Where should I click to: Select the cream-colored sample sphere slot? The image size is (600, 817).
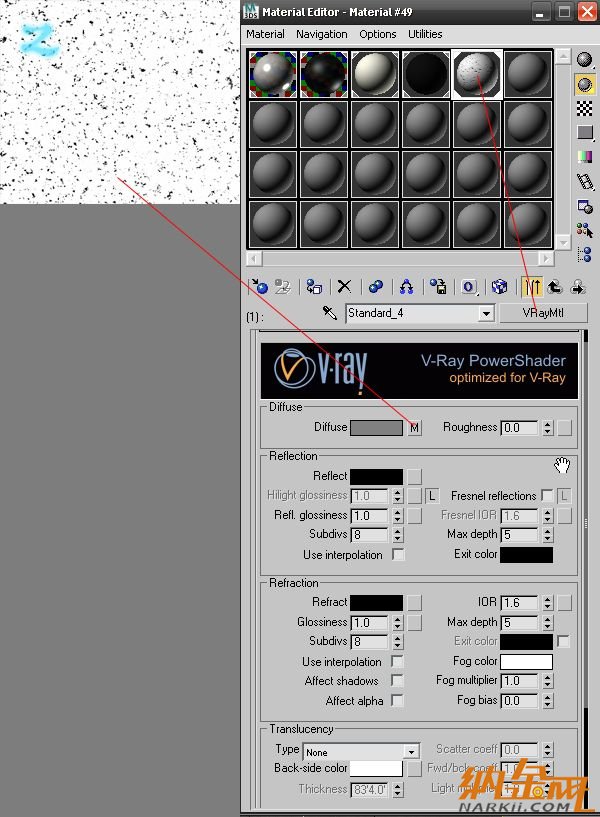374,74
